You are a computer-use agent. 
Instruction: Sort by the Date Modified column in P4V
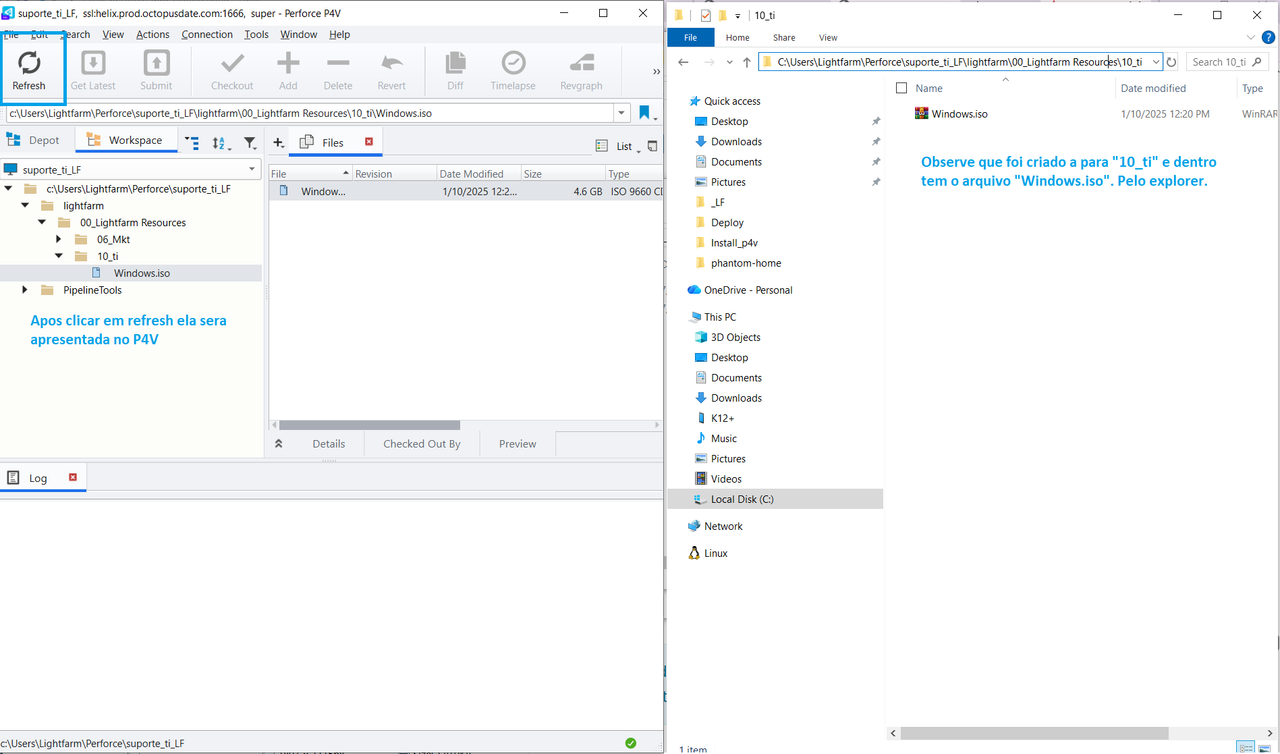pos(478,174)
